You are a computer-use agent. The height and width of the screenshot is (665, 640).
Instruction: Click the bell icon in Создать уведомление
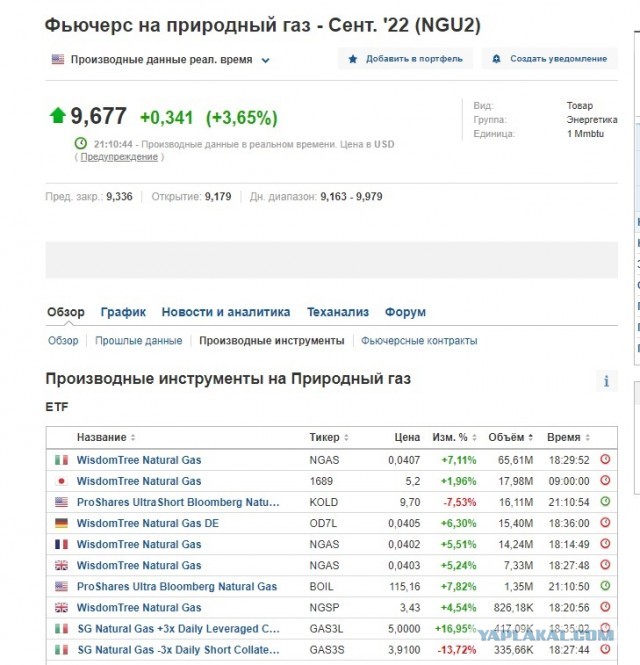pyautogui.click(x=496, y=59)
